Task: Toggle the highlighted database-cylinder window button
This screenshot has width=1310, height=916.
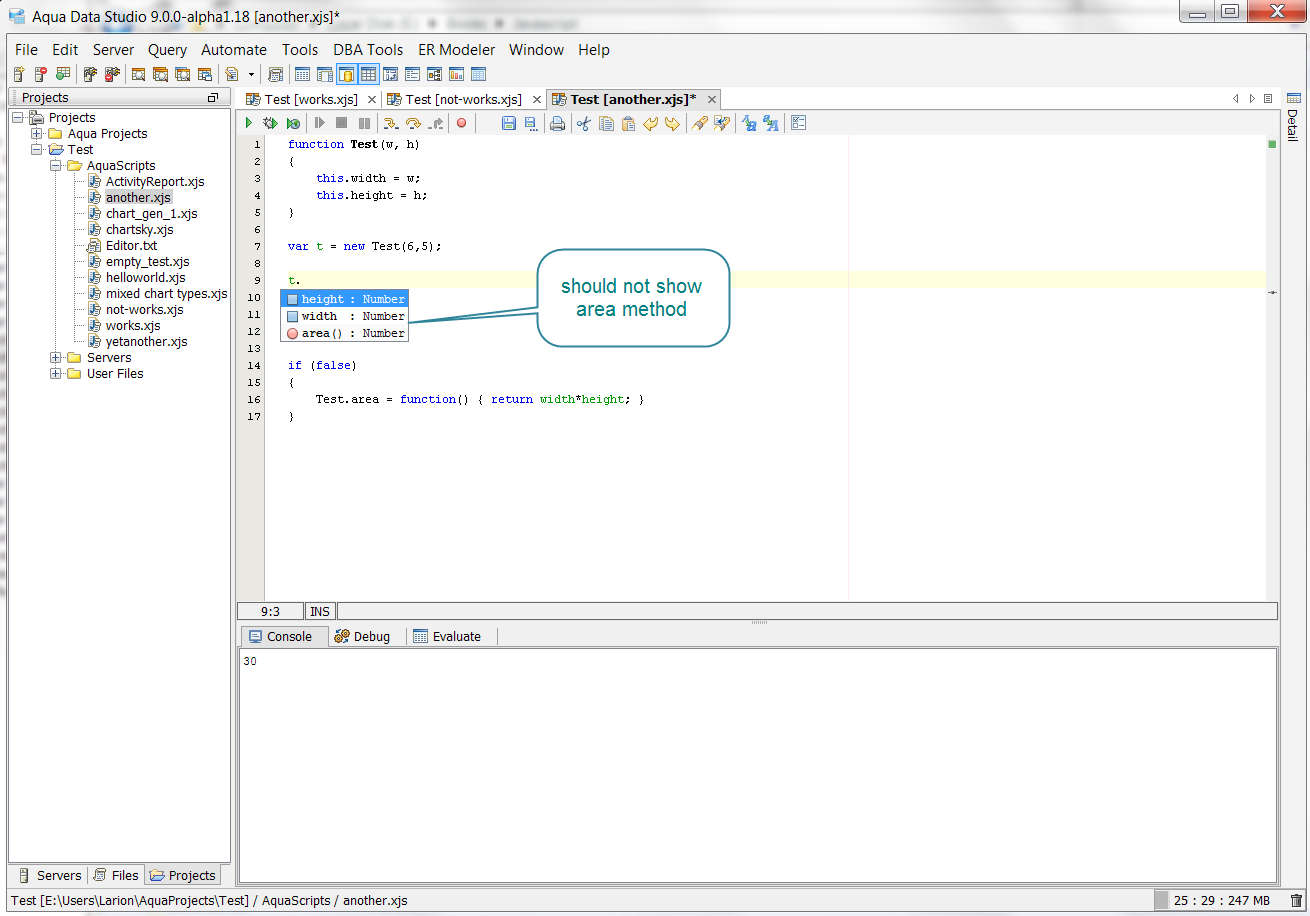Action: [346, 74]
